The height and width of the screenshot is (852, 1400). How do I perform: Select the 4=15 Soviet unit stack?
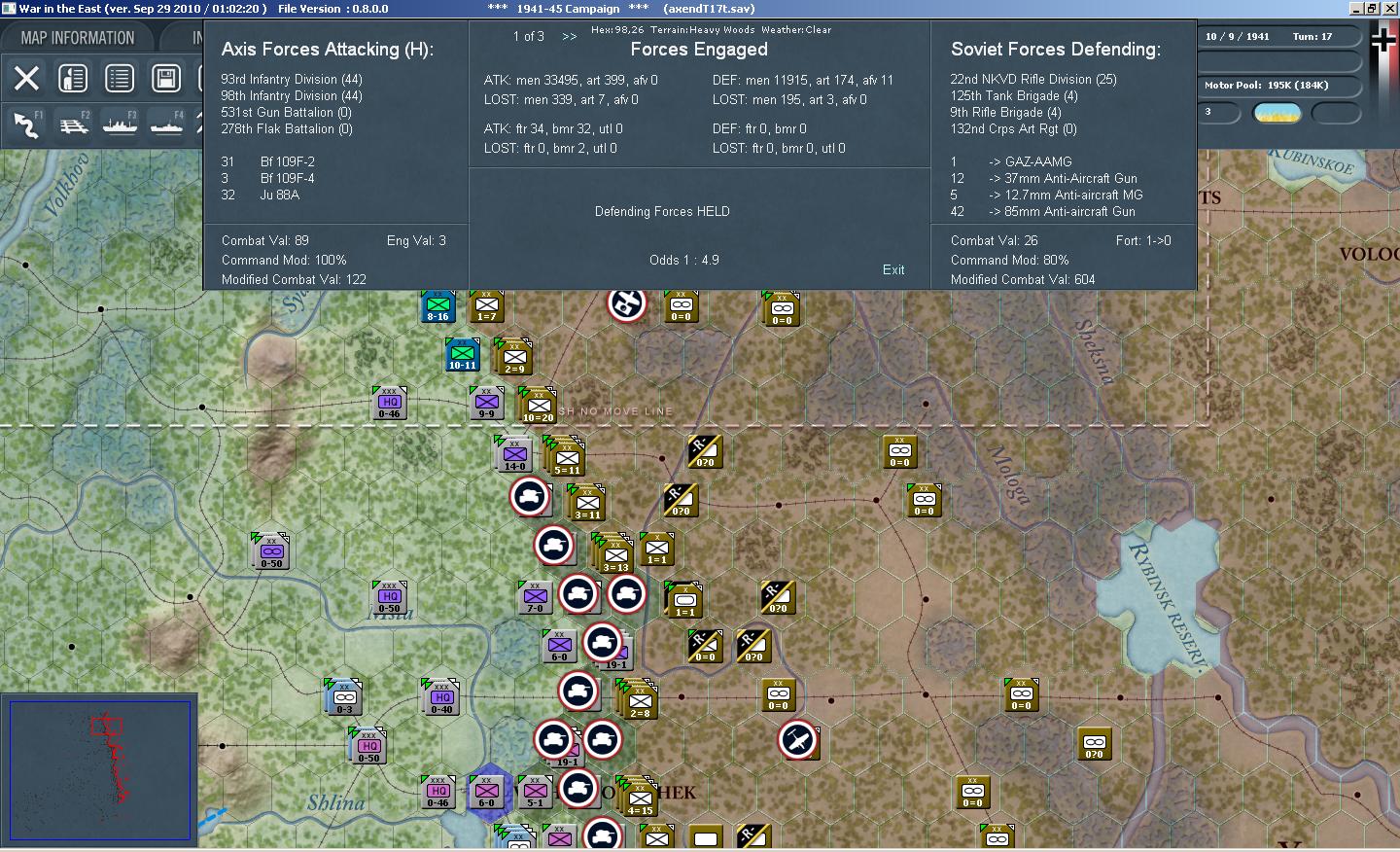tap(639, 797)
